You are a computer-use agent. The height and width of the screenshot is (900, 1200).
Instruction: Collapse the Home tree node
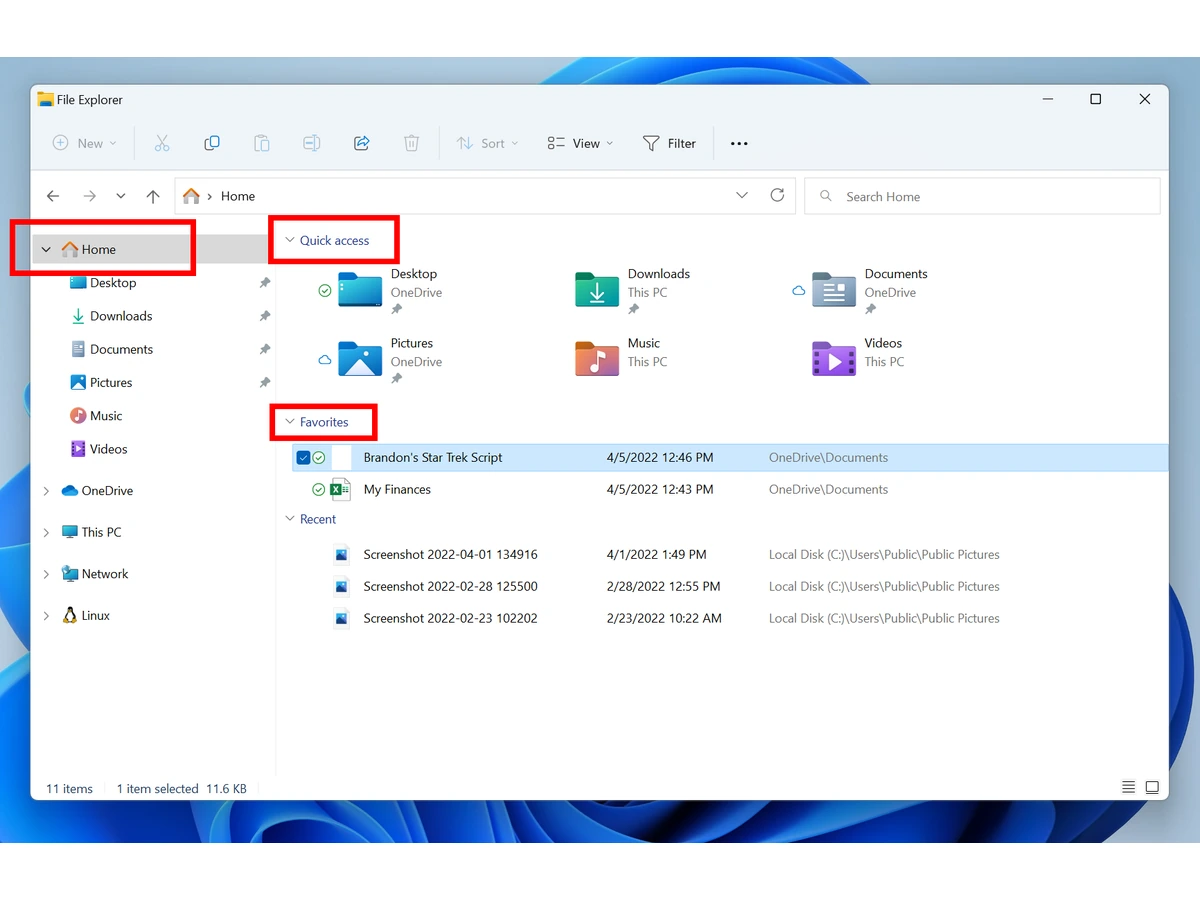click(x=46, y=250)
